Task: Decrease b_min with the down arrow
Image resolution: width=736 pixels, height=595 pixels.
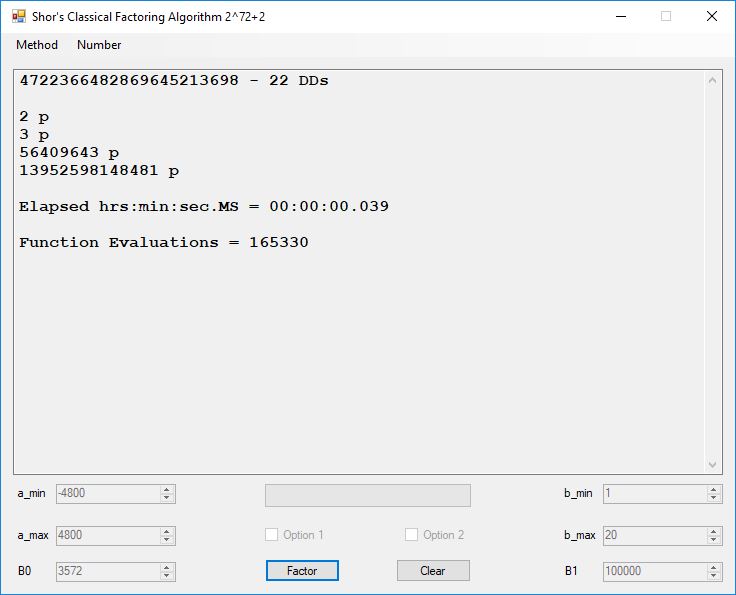Action: tap(713, 498)
